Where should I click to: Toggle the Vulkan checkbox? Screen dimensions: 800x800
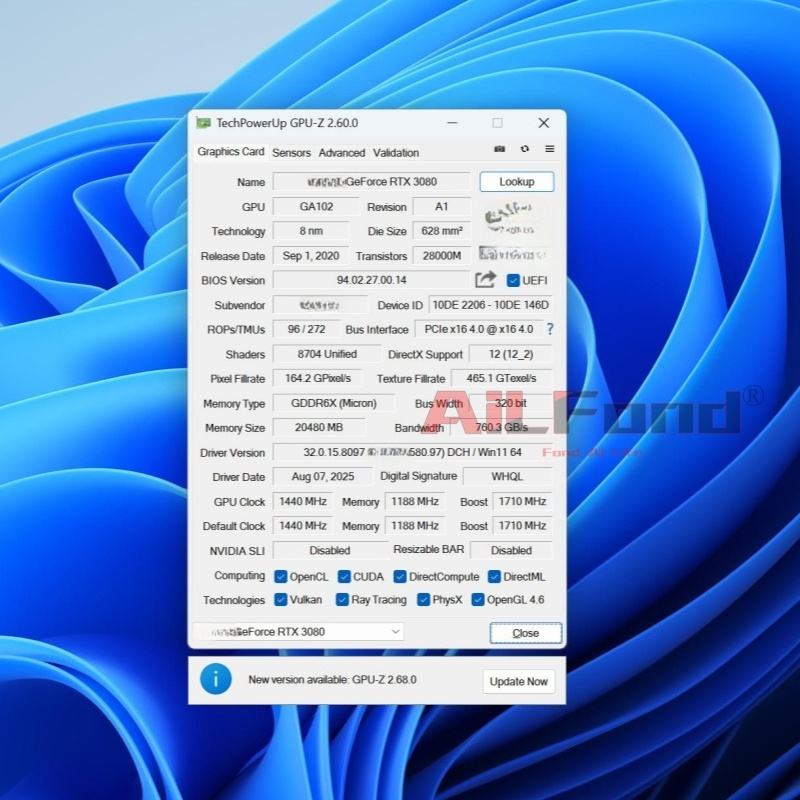click(281, 599)
